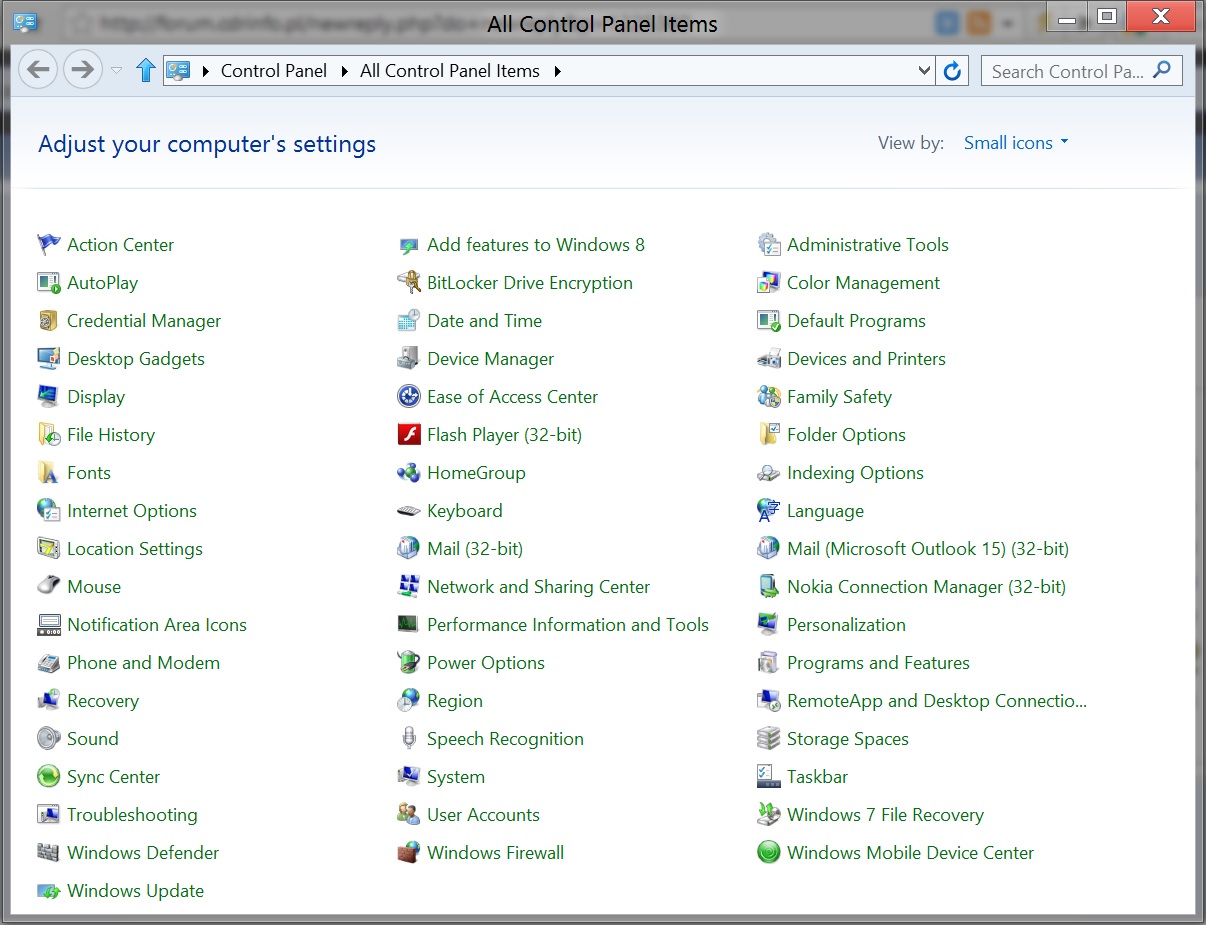Click the Ease of Access Center icon
Viewport: 1206px width, 925px height.
(408, 396)
